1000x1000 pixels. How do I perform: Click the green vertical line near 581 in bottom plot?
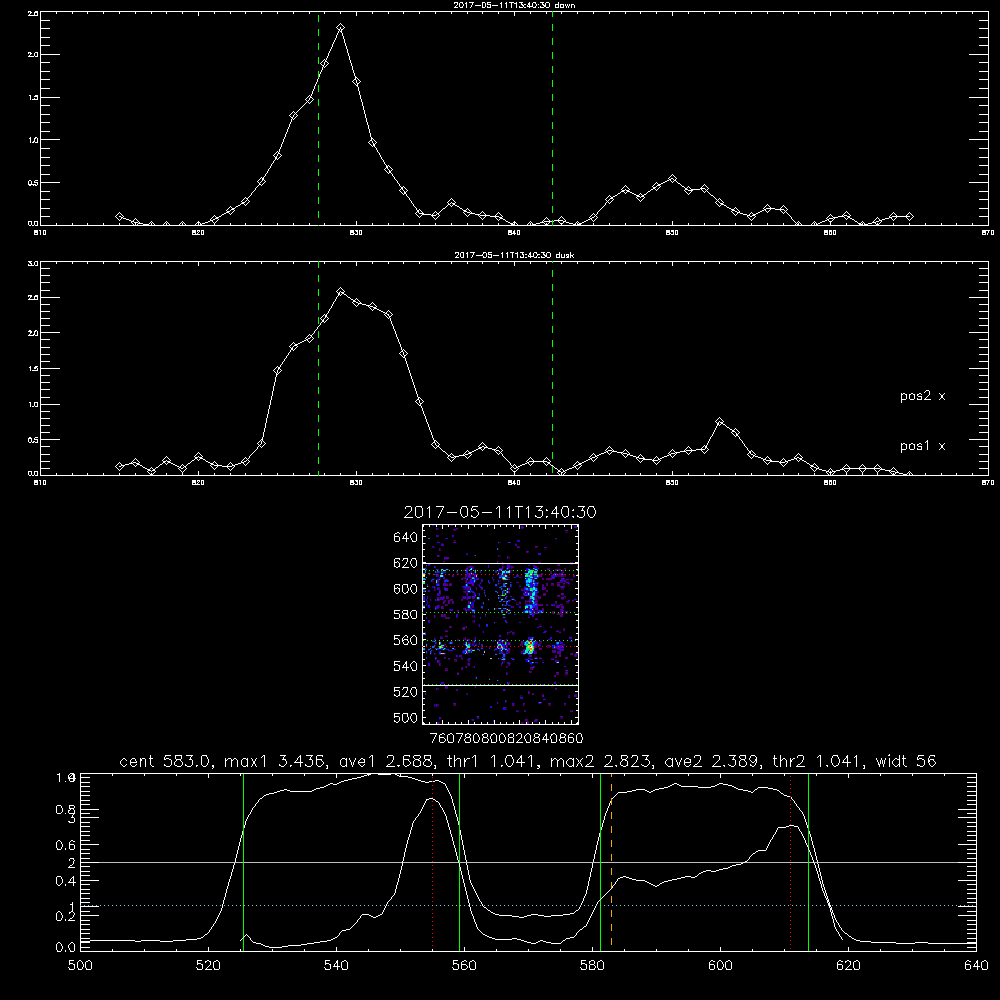coord(600,861)
